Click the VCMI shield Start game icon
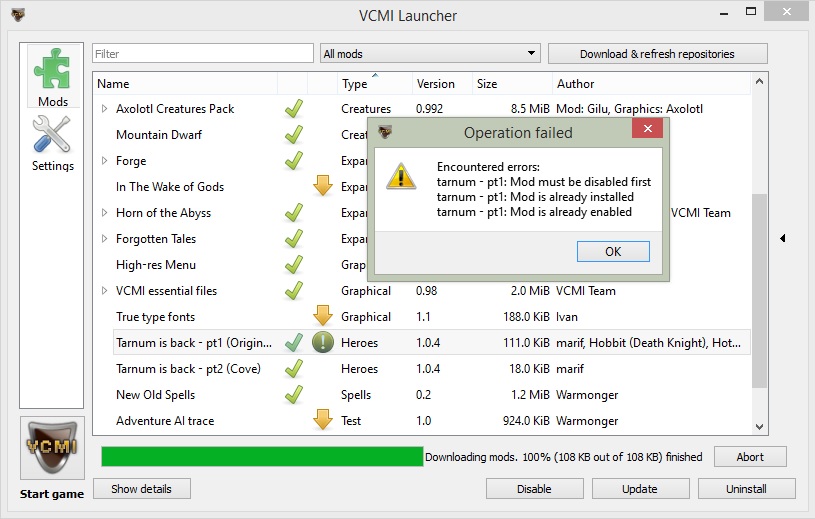 52,448
